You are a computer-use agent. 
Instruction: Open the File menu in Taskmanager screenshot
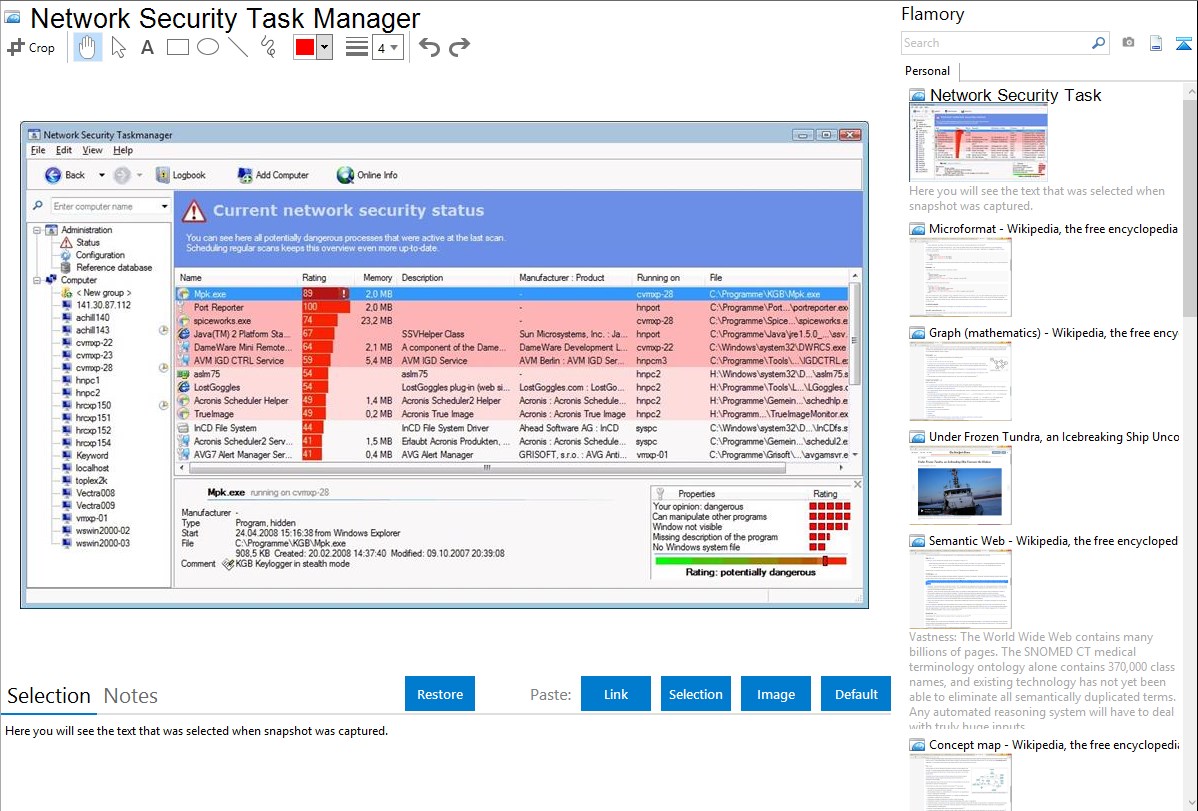click(x=37, y=151)
